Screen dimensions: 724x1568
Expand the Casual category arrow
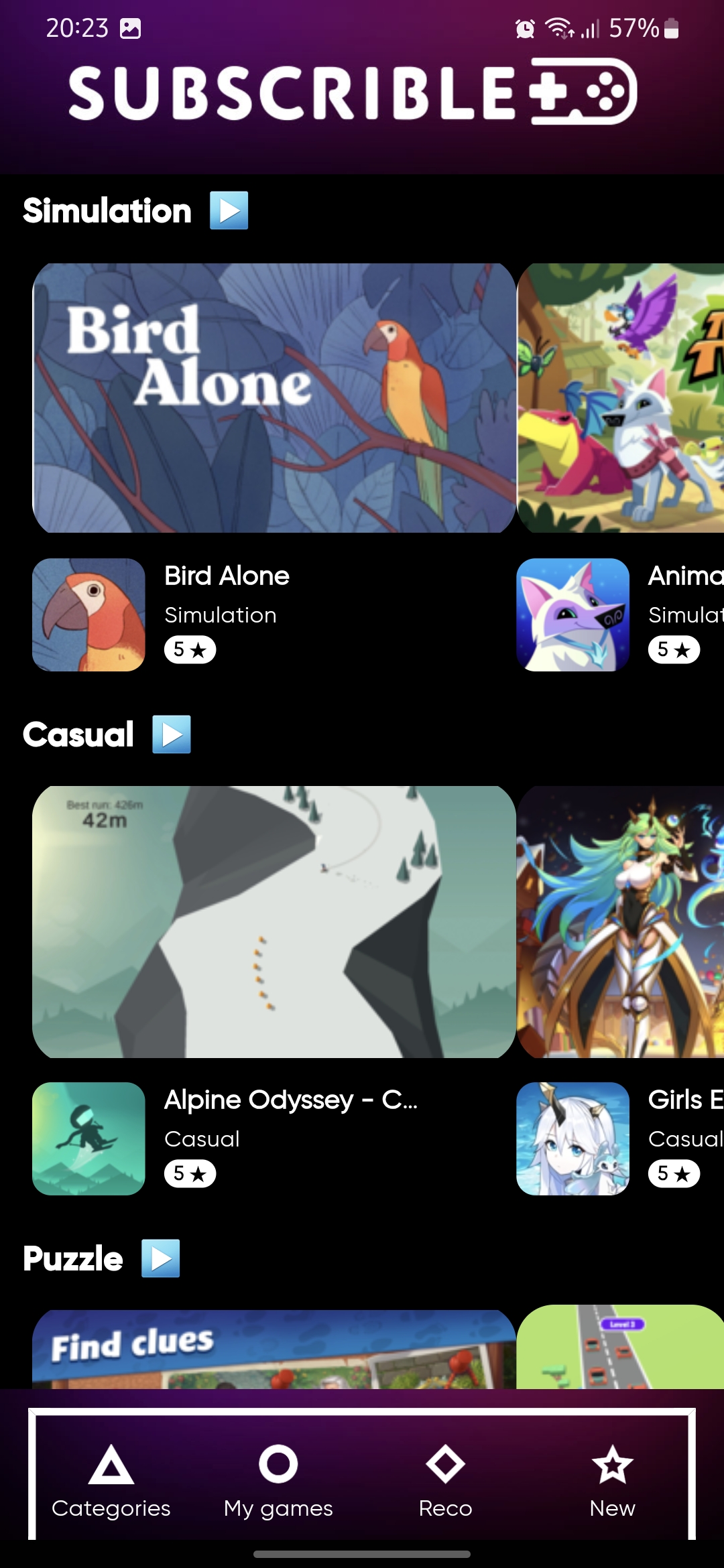(172, 734)
